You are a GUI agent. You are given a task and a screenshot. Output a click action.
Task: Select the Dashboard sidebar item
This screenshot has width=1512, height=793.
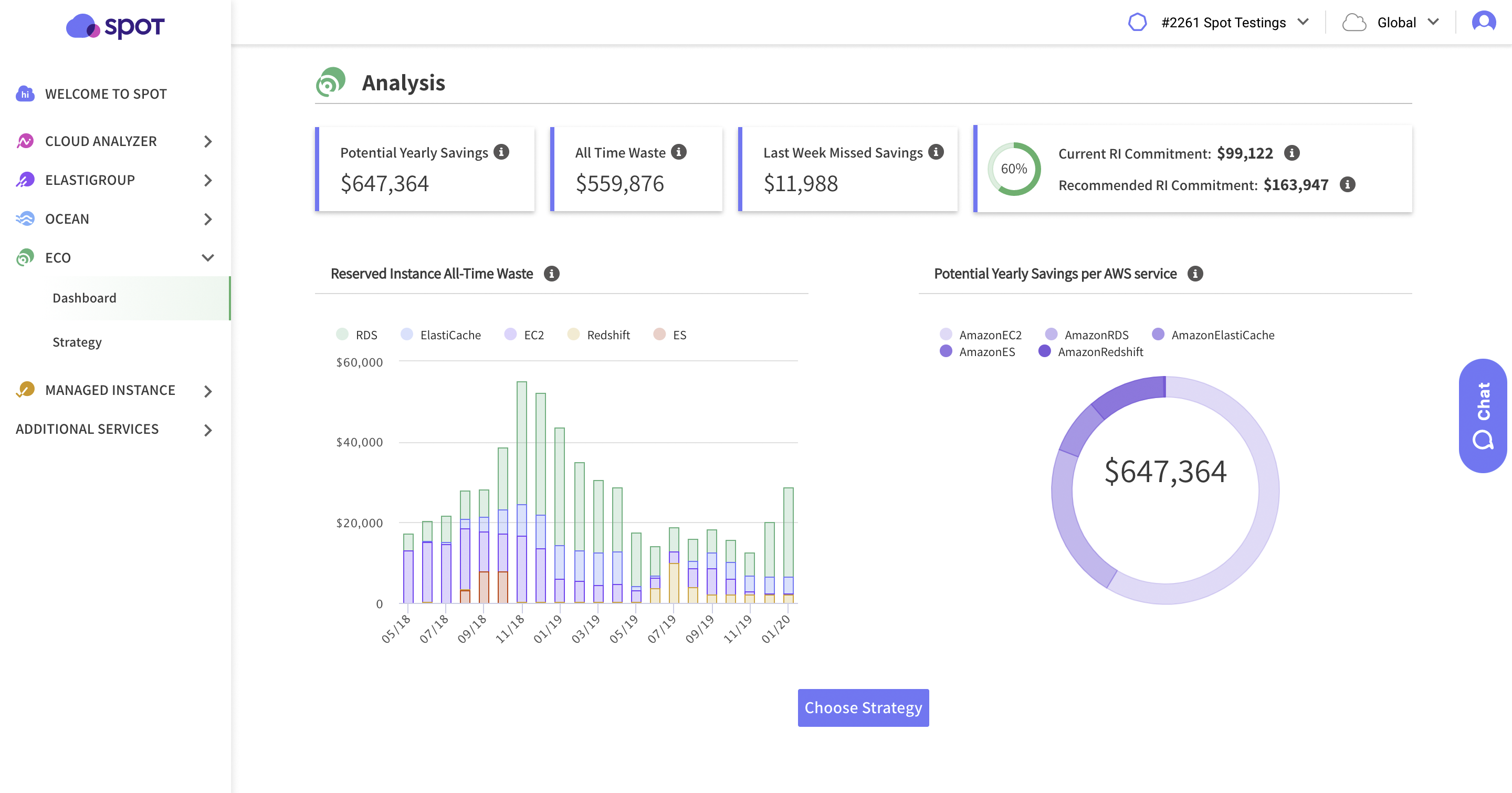tap(85, 298)
